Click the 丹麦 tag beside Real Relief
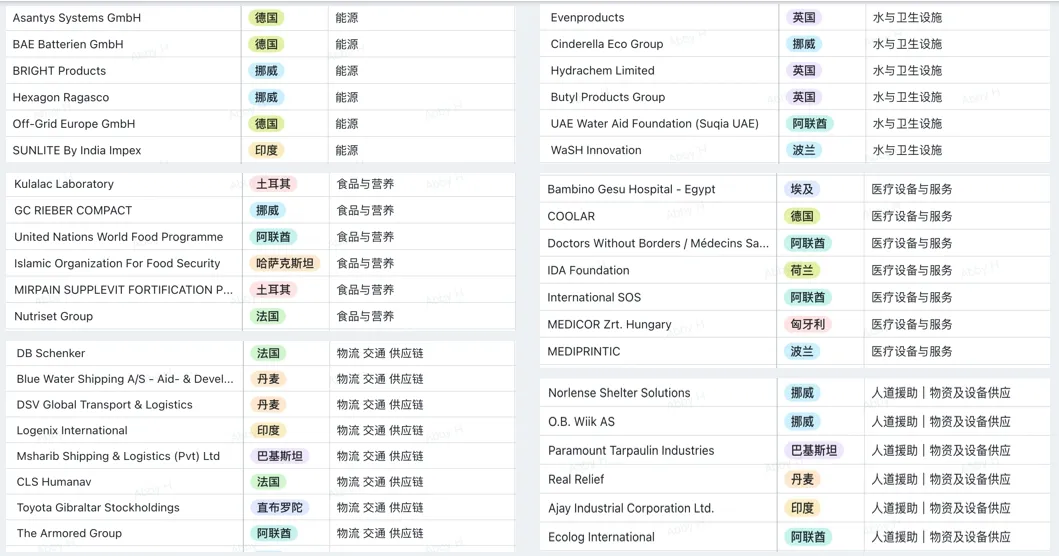Screen dimensions: 1059x556 coord(802,480)
